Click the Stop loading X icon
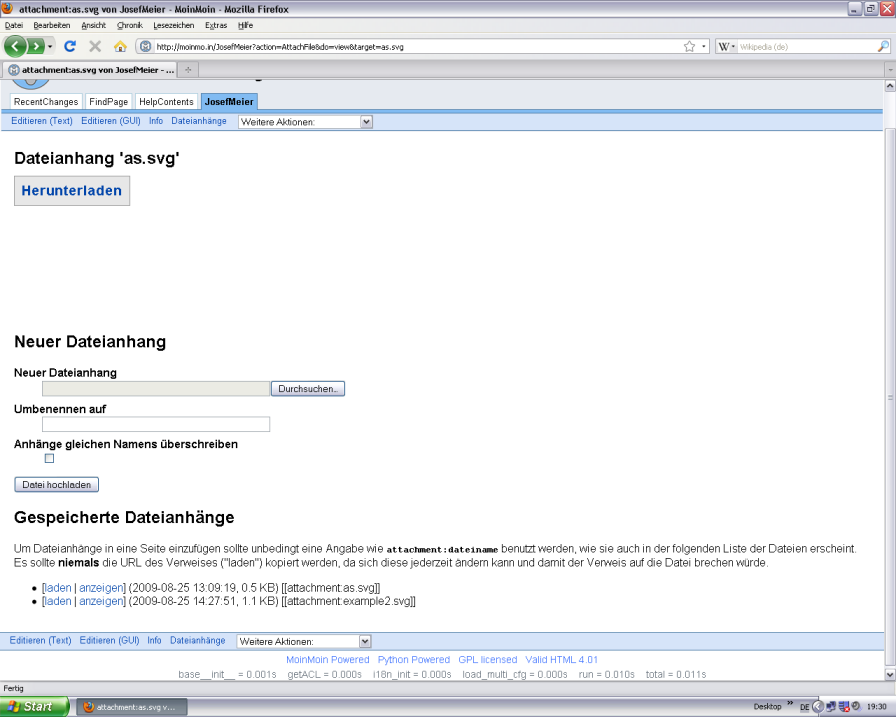Screen dimensions: 896x717 coord(95,46)
